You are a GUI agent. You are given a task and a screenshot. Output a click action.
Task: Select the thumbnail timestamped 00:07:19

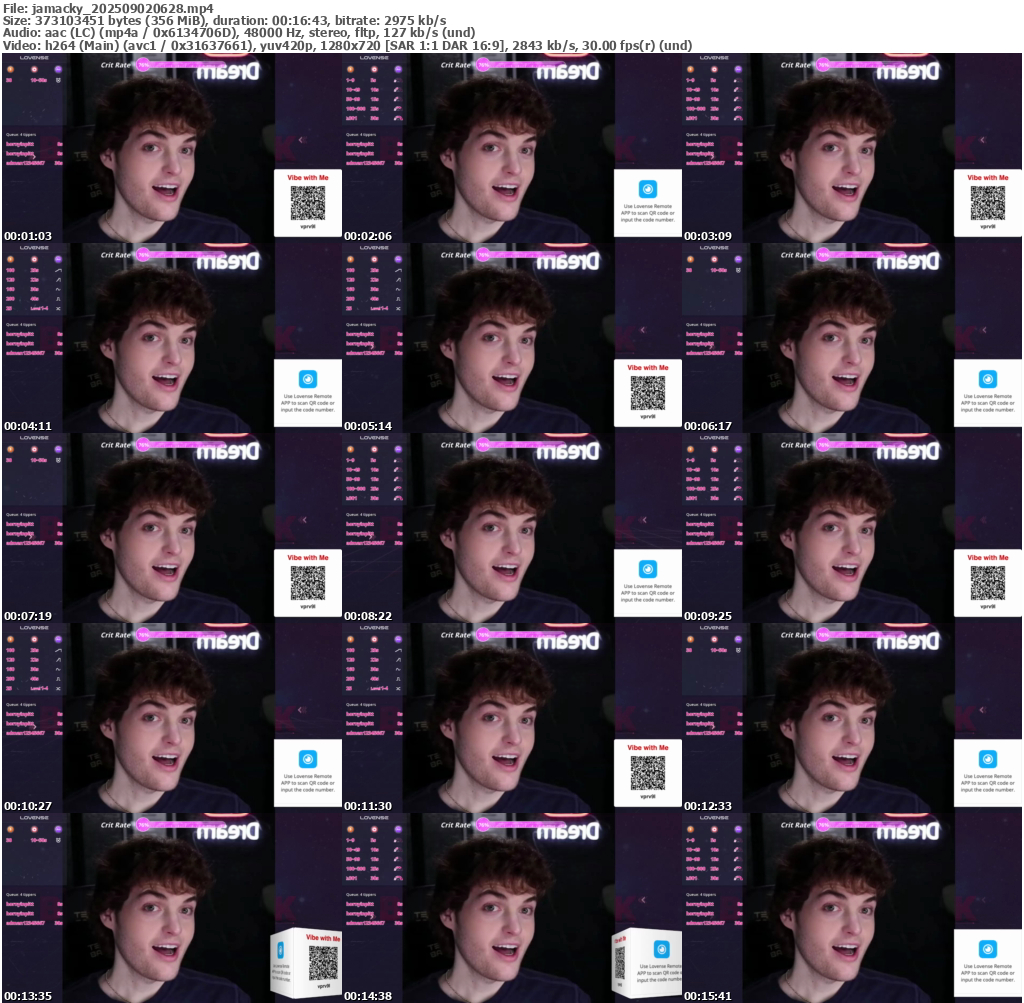pyautogui.click(x=171, y=527)
